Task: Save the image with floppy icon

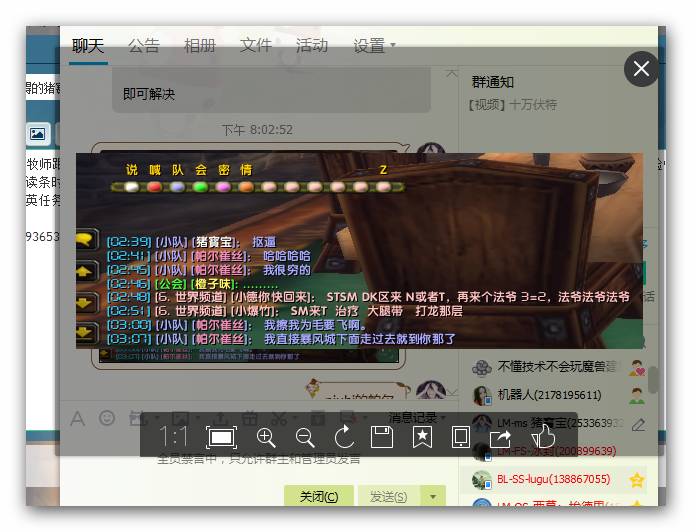Action: [381, 437]
